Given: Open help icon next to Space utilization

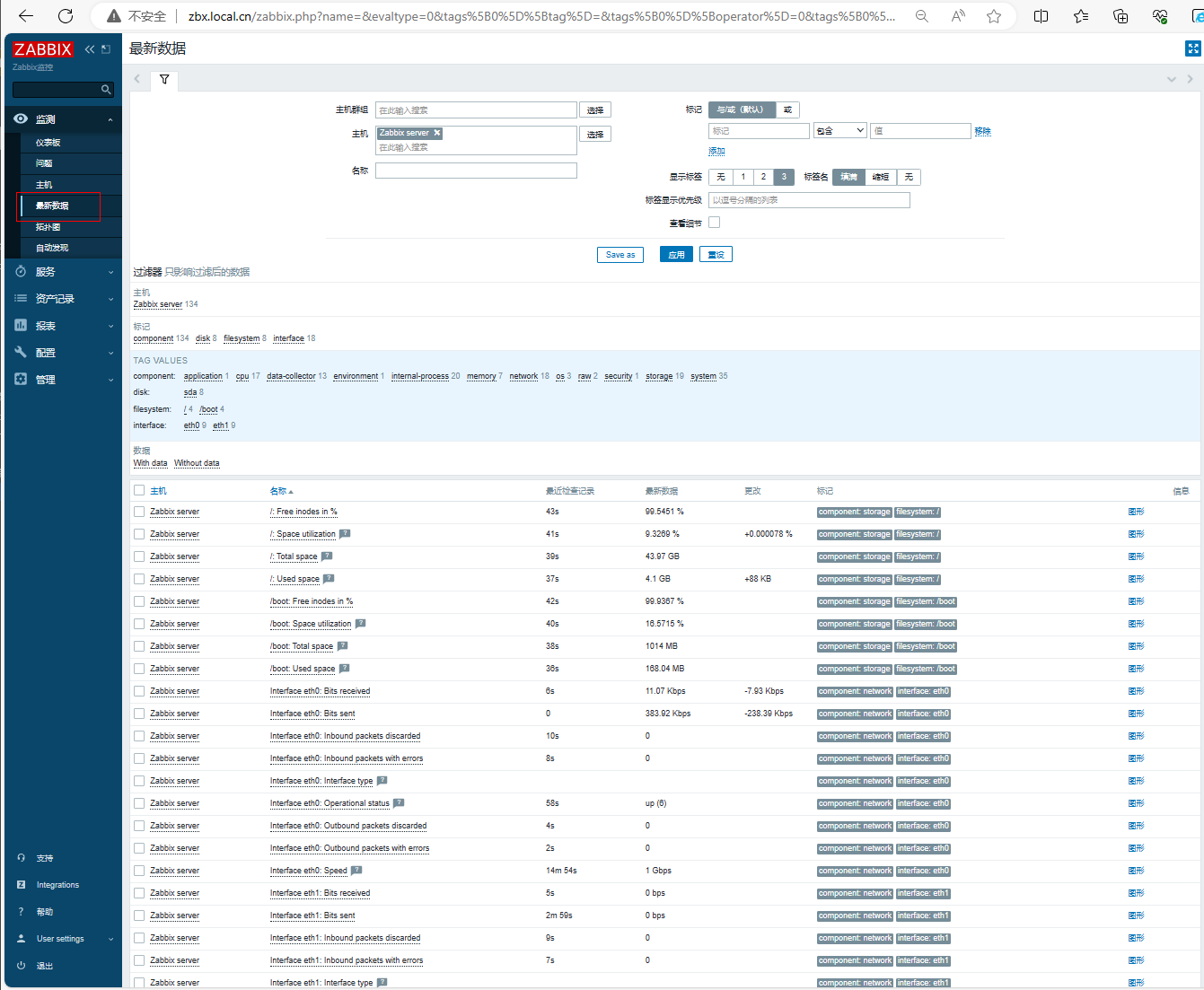Looking at the screenshot, I should [345, 534].
